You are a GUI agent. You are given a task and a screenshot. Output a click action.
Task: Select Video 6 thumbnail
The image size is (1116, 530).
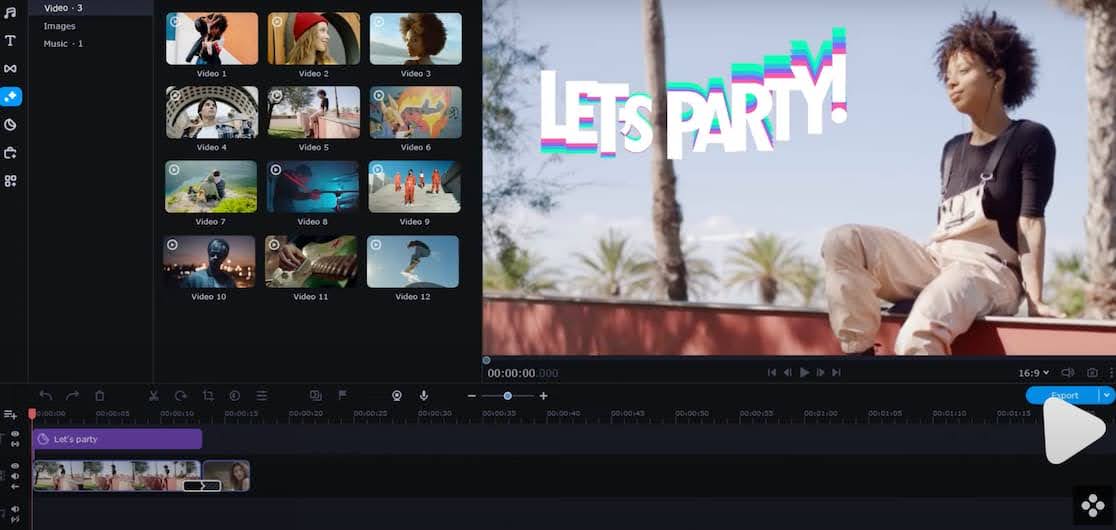point(416,112)
